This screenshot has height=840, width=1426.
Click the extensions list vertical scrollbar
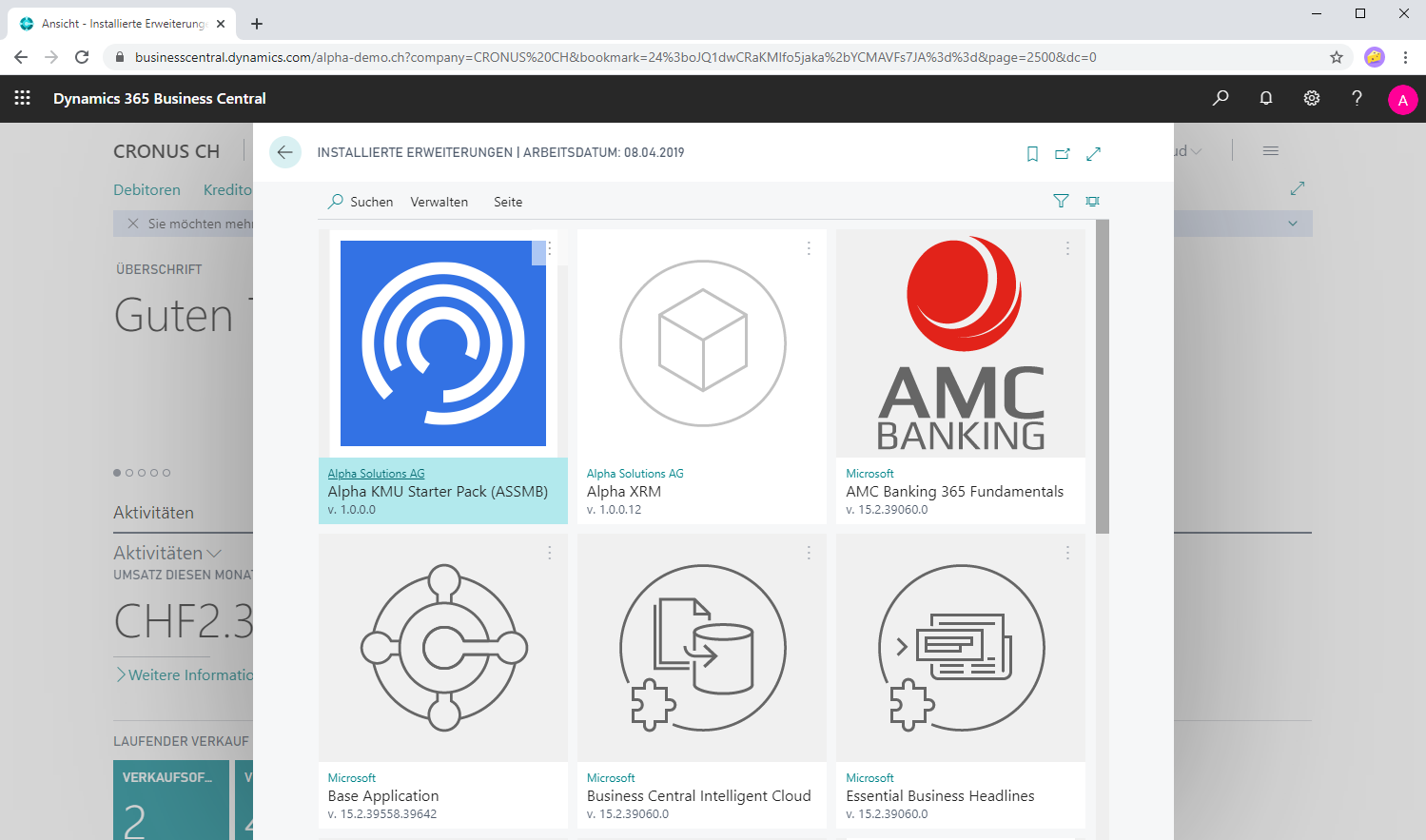(1103, 376)
